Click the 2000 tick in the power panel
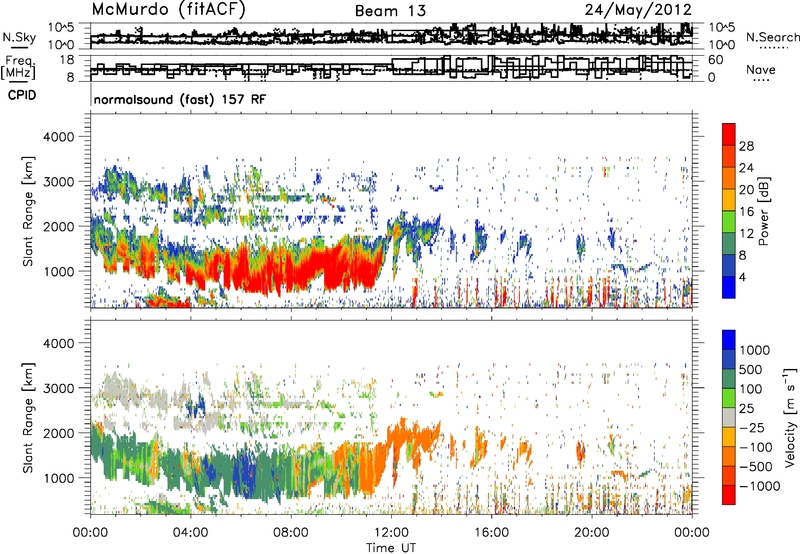This screenshot has height=554, width=800. pyautogui.click(x=58, y=226)
